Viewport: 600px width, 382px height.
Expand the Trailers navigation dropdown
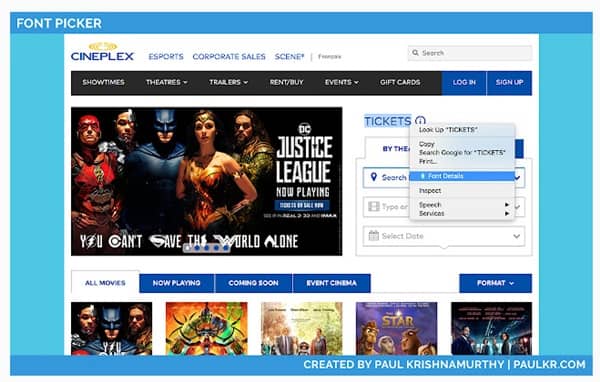click(228, 82)
